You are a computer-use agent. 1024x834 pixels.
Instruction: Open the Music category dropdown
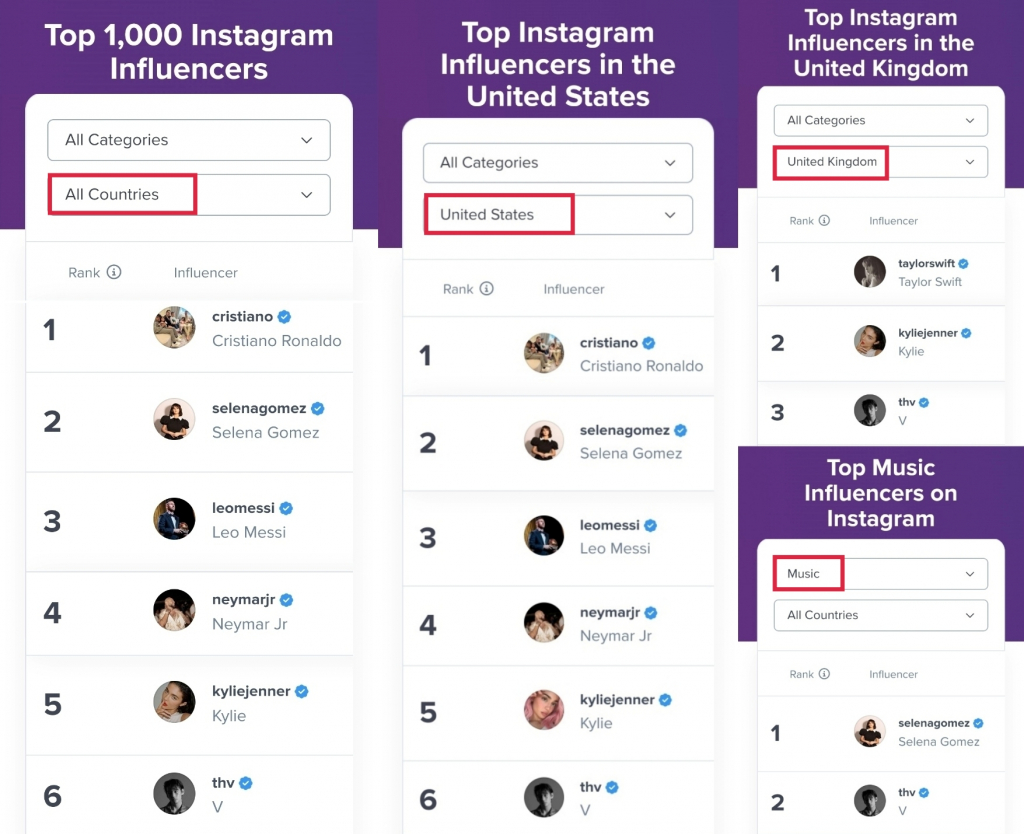pos(880,573)
